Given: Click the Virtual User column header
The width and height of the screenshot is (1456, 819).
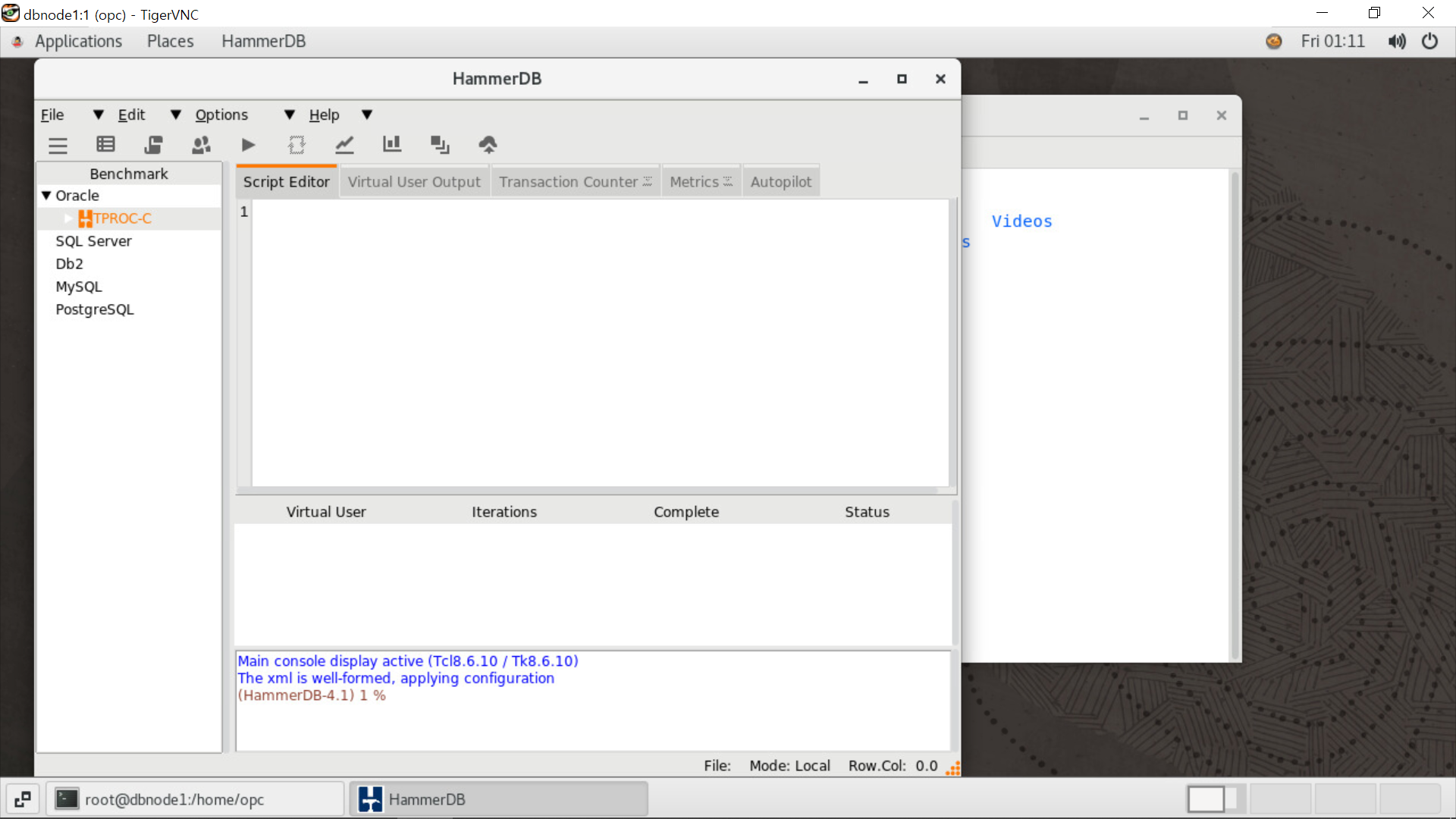Looking at the screenshot, I should pos(326,512).
